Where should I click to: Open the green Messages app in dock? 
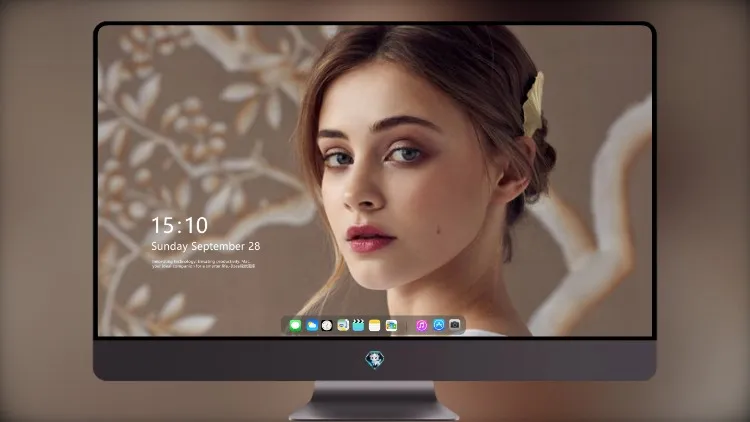(295, 325)
